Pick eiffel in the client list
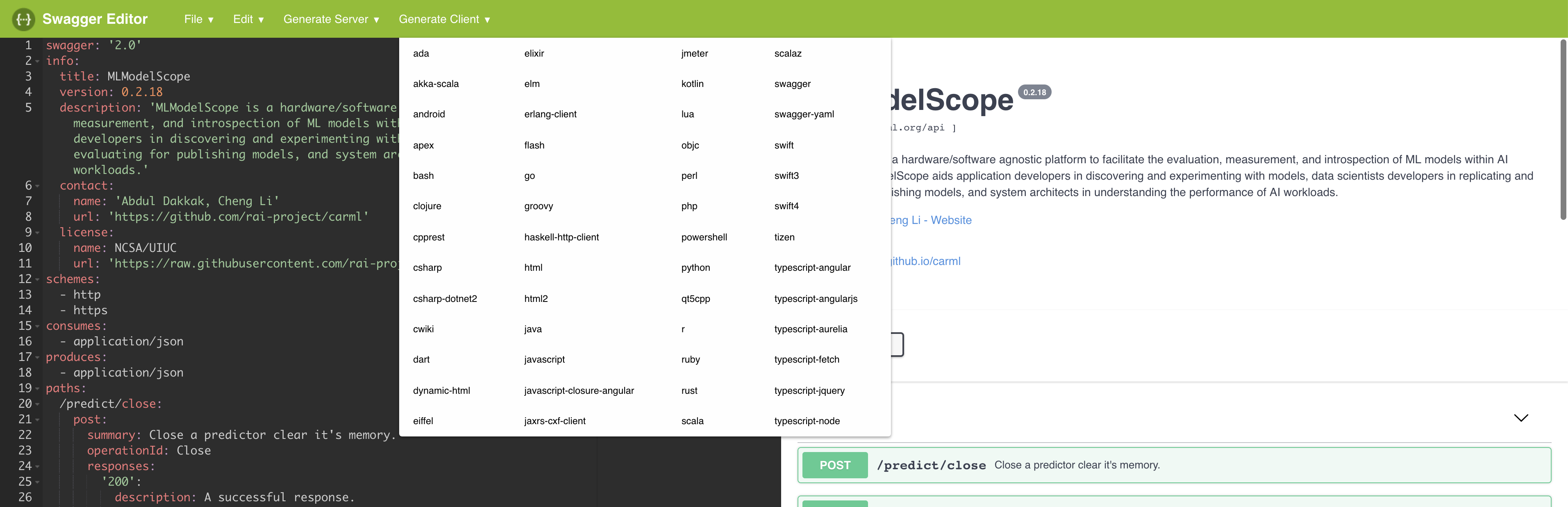This screenshot has height=507, width=1568. (x=423, y=422)
